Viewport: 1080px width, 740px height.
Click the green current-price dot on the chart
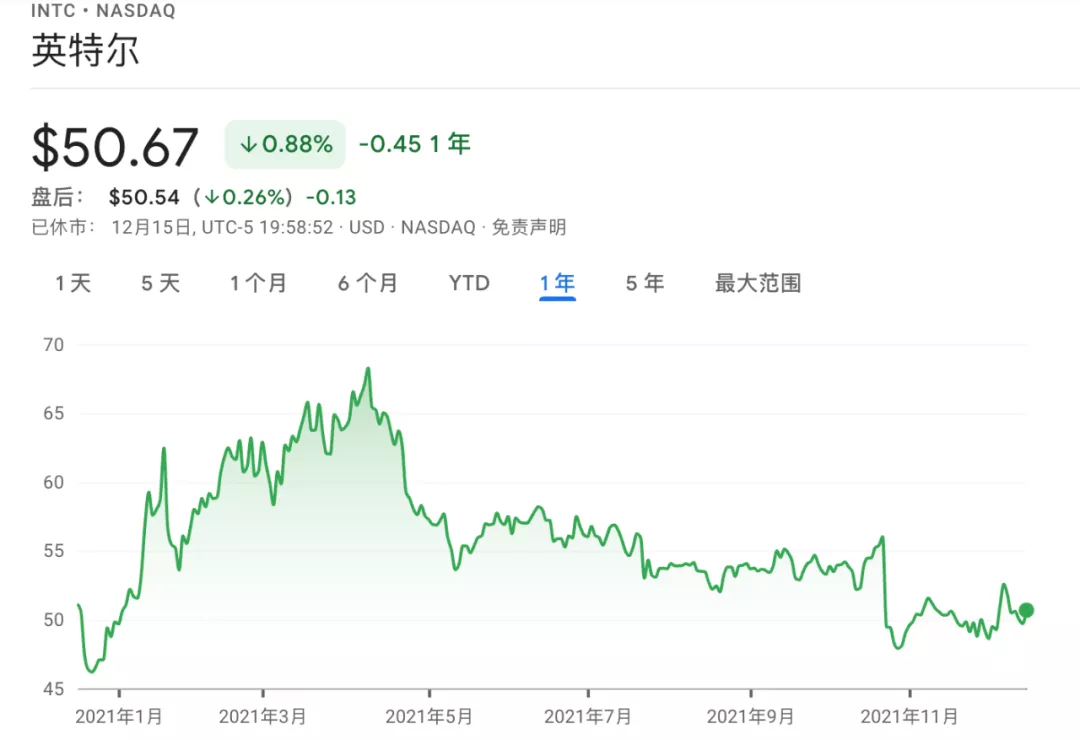click(x=1026, y=610)
